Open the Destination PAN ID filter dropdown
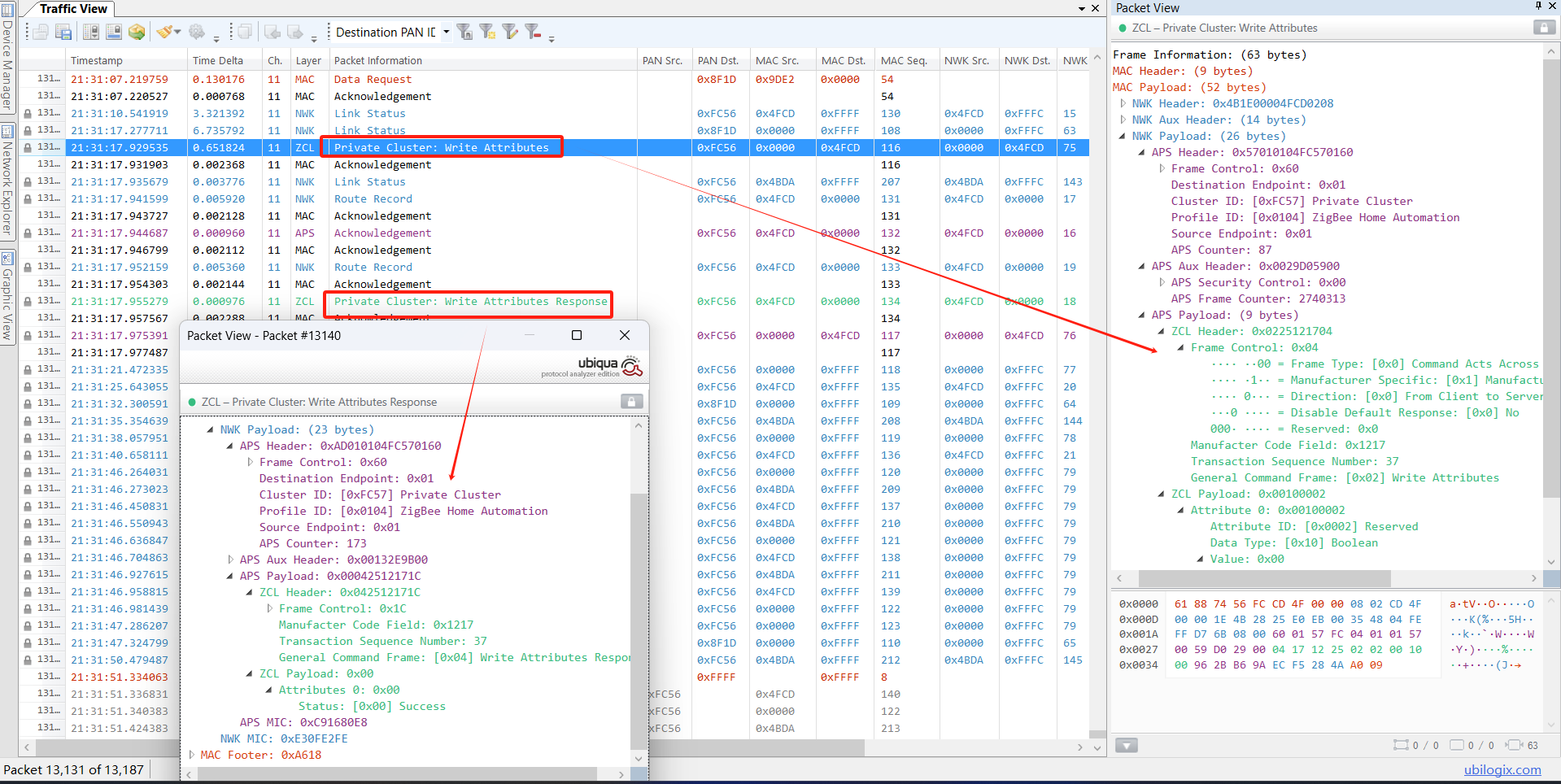 (446, 32)
